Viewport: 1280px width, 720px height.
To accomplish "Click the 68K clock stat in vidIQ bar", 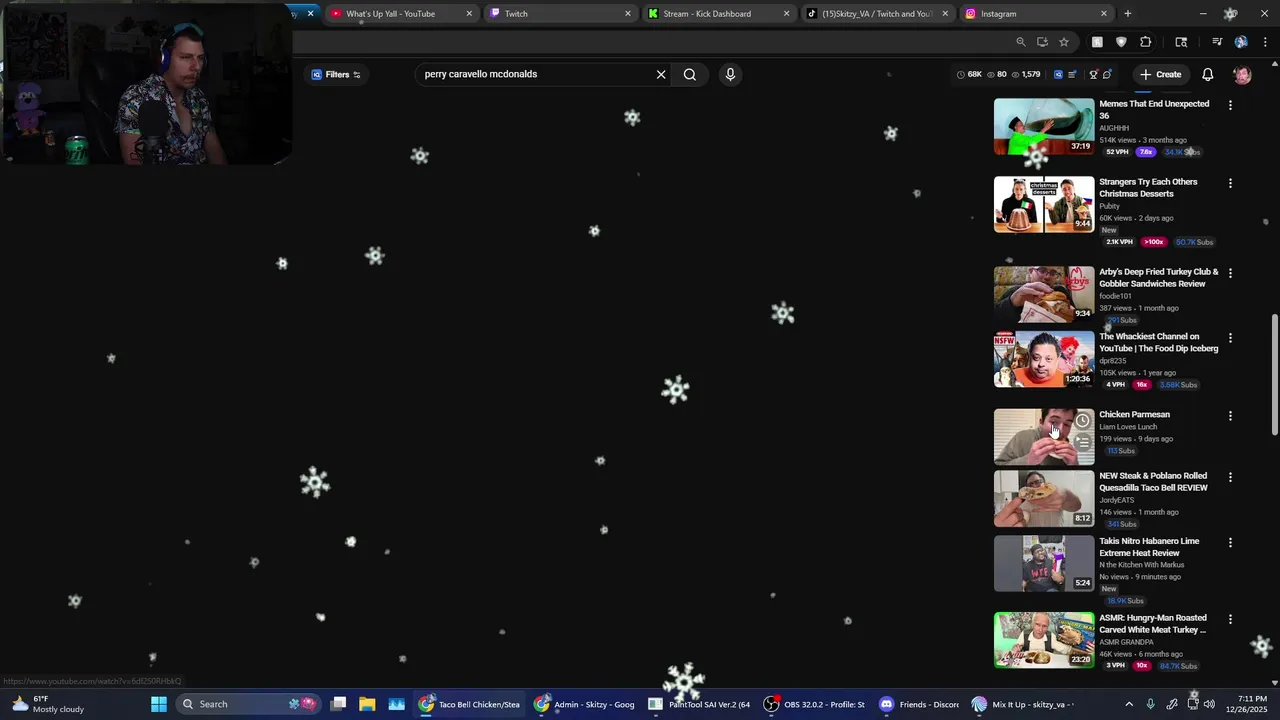I will point(969,74).
